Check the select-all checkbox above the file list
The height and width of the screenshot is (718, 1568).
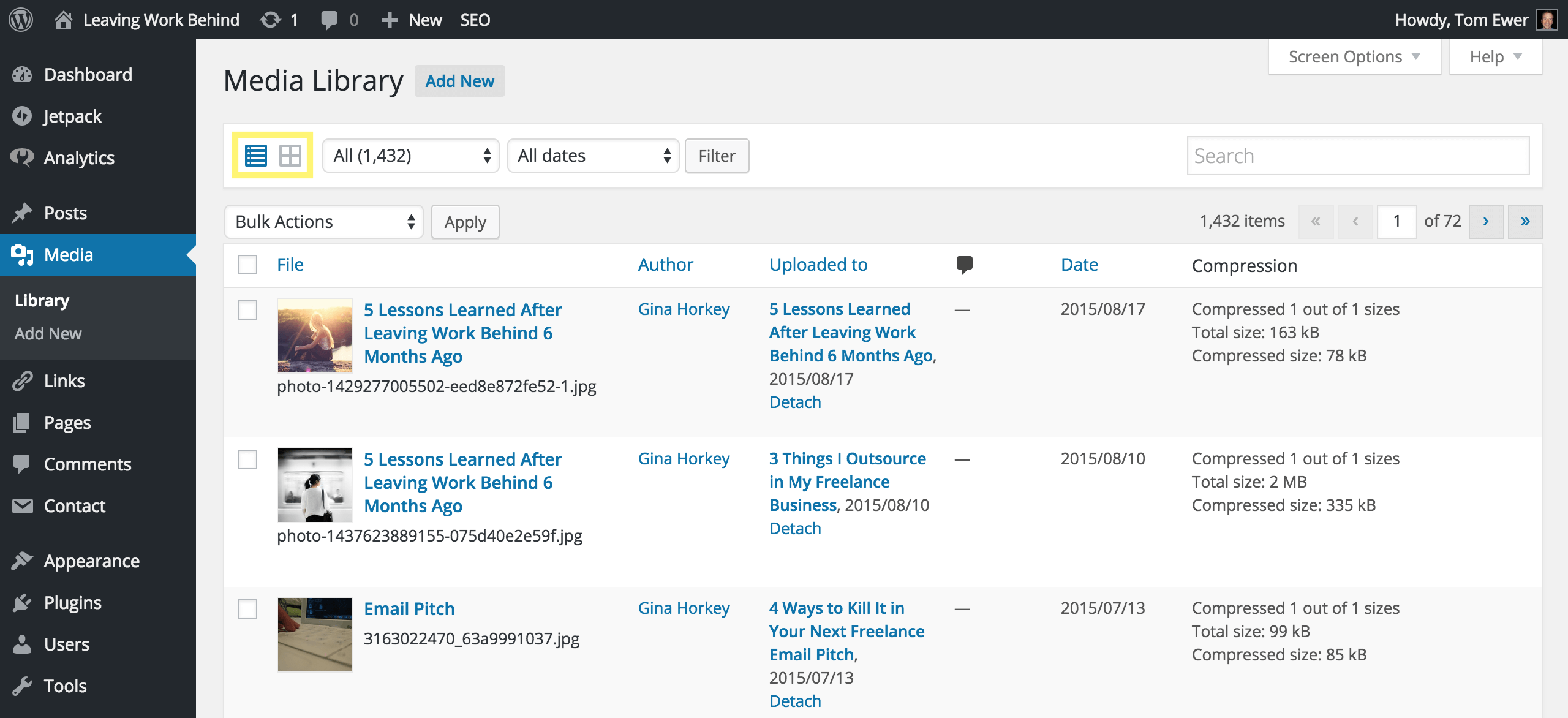click(247, 265)
